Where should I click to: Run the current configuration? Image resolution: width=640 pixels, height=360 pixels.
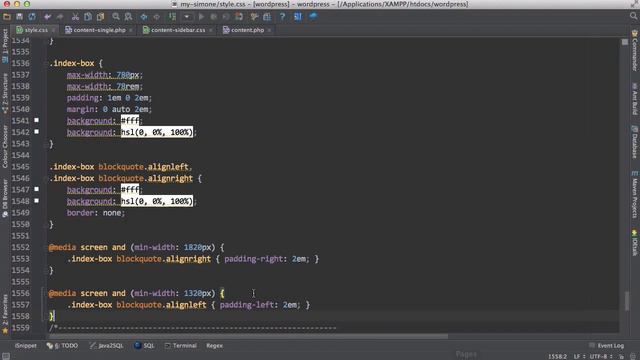201,17
